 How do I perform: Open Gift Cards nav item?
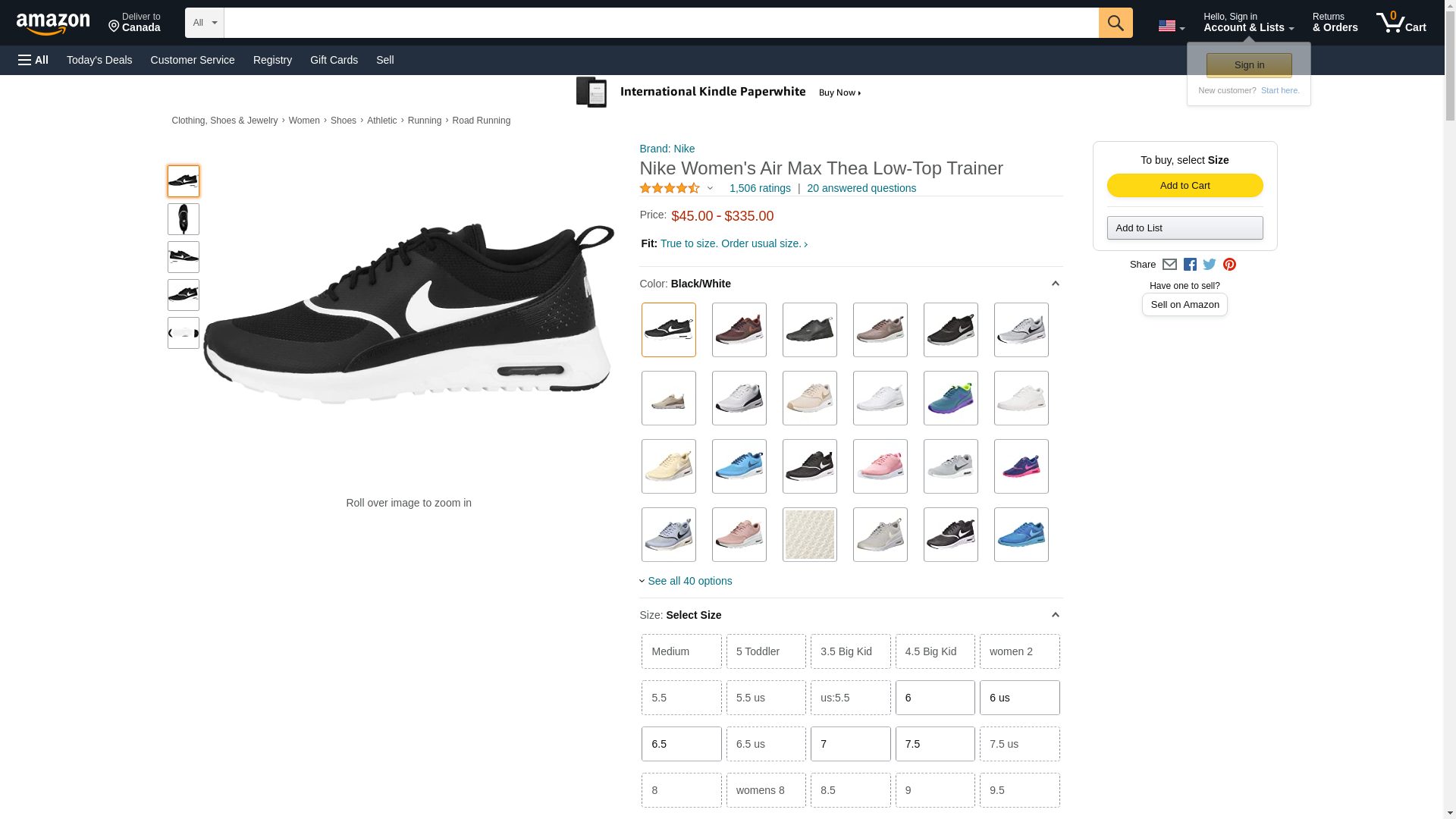pos(334,60)
